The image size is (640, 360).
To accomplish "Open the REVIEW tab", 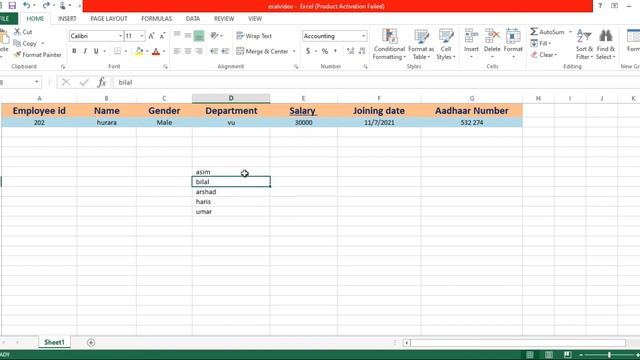I will [224, 19].
